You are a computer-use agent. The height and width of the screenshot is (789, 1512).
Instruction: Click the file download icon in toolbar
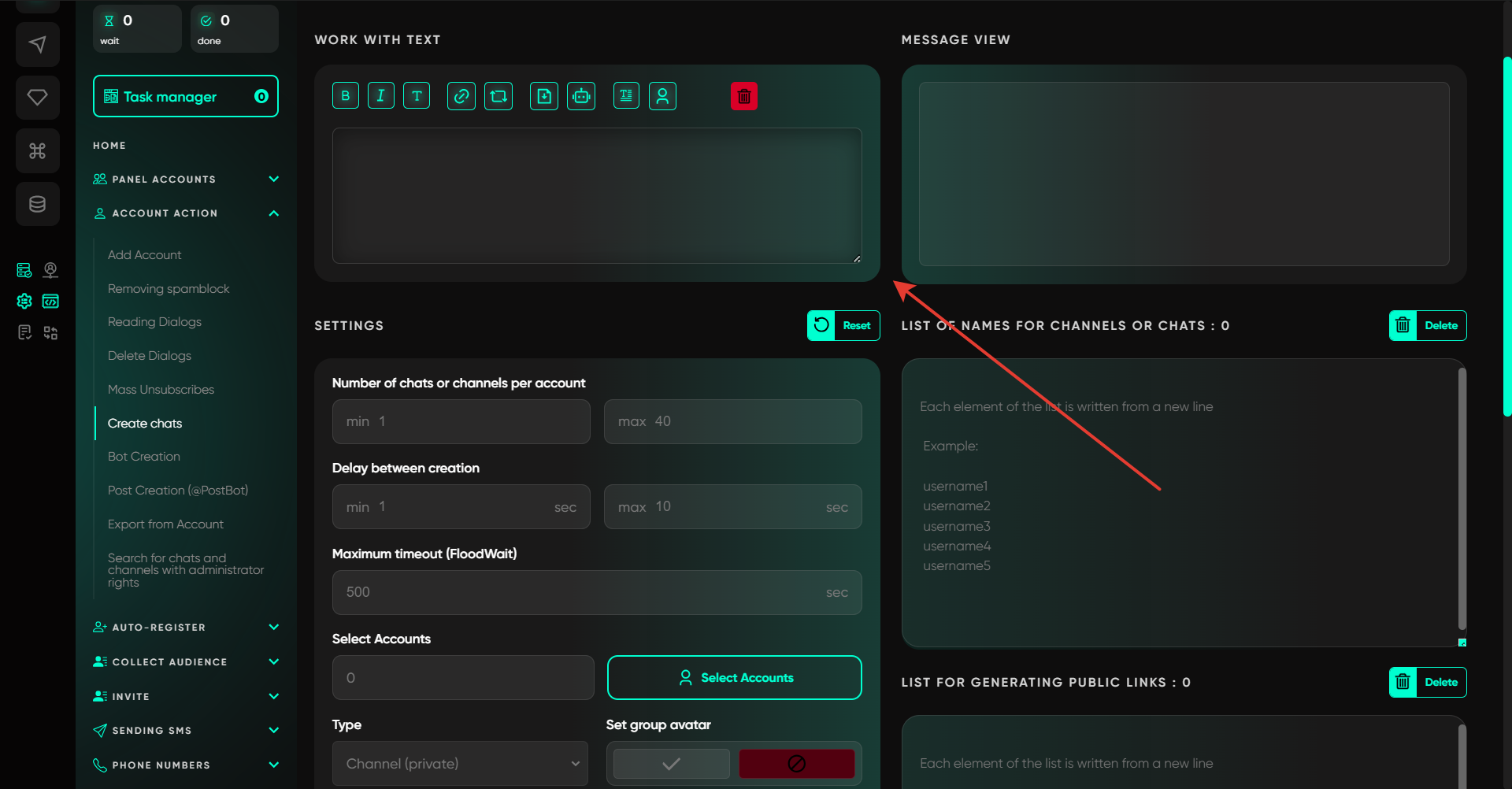point(544,96)
